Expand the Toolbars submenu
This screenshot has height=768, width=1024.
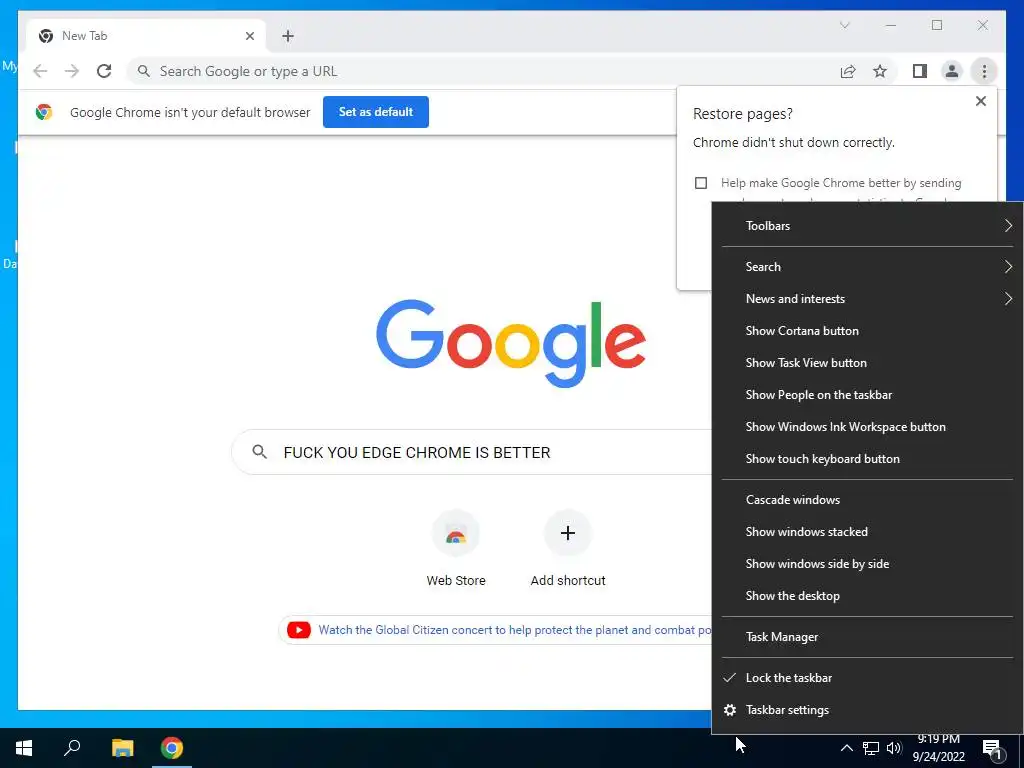point(867,225)
